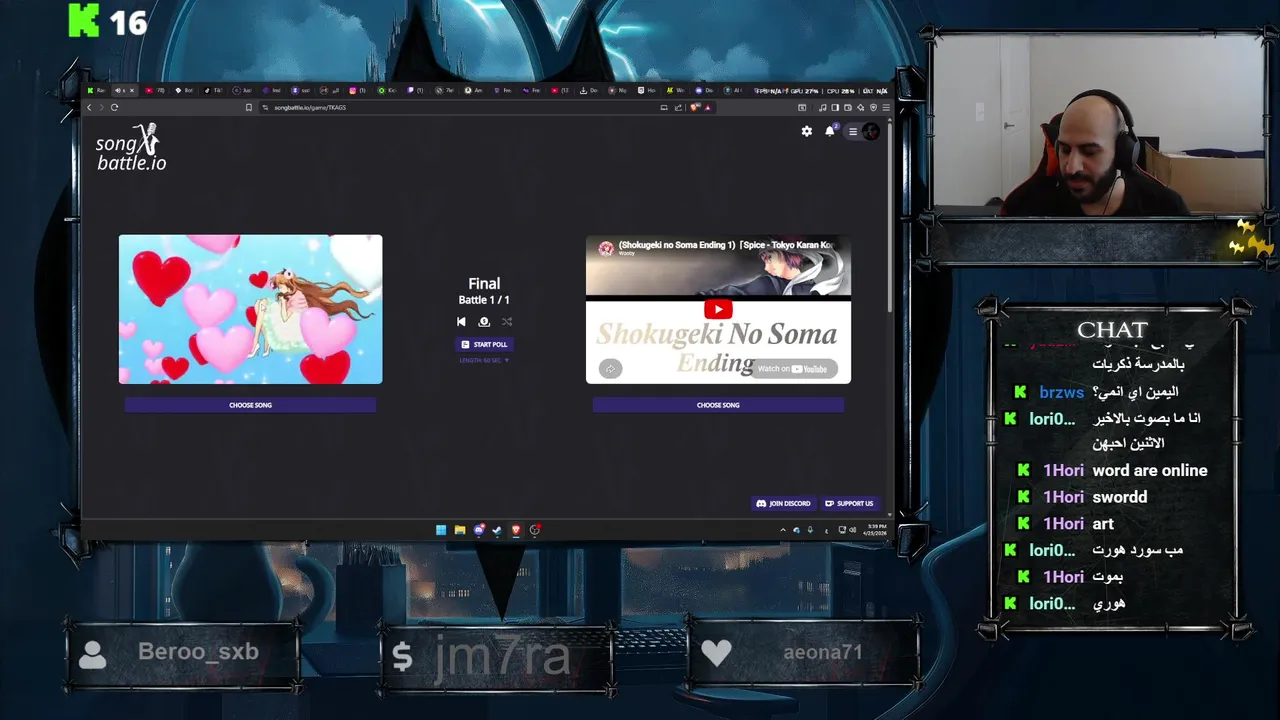Viewport: 1280px width, 720px height.
Task: Open Windows Start menu
Action: pos(441,530)
